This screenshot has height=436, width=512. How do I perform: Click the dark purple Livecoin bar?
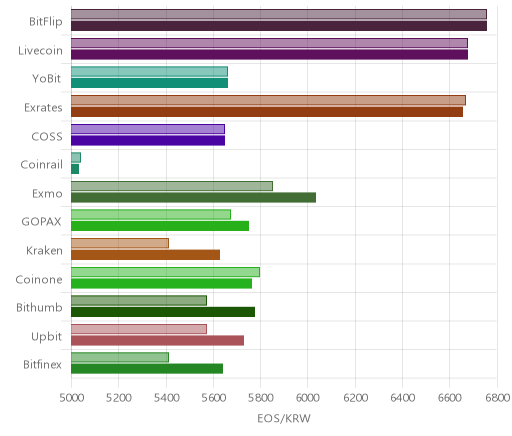pyautogui.click(x=269, y=55)
